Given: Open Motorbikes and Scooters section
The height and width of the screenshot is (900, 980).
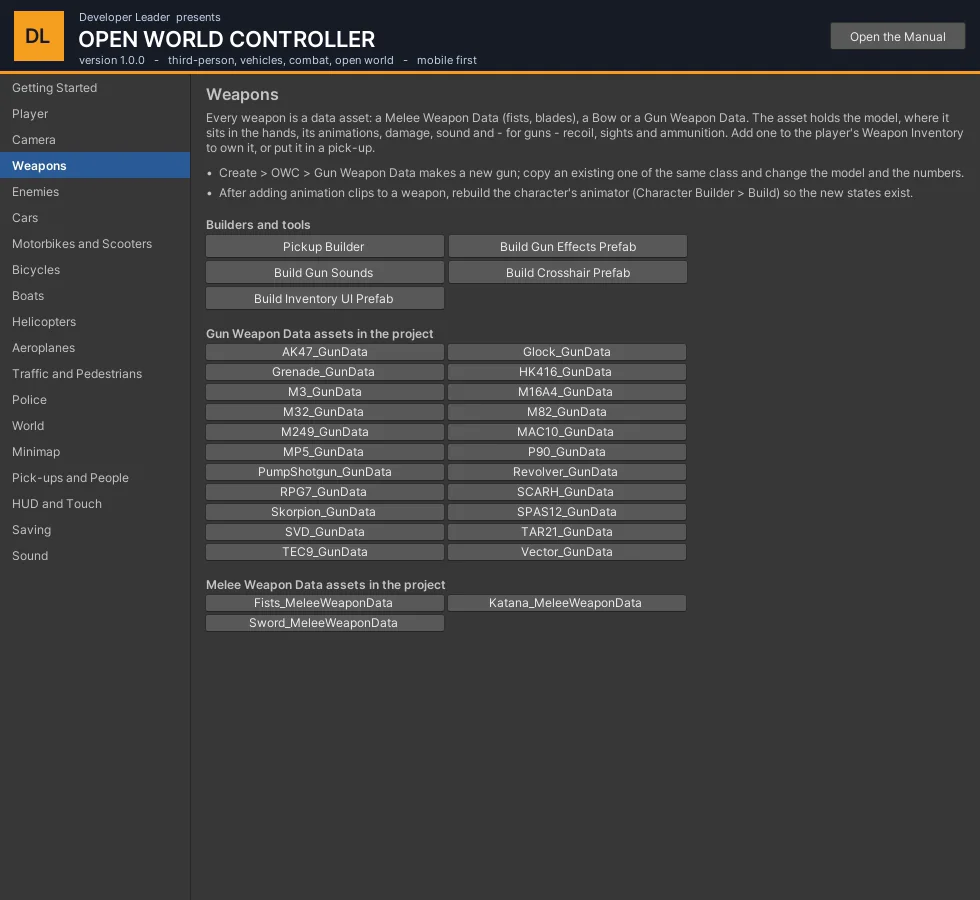Looking at the screenshot, I should click(x=95, y=244).
